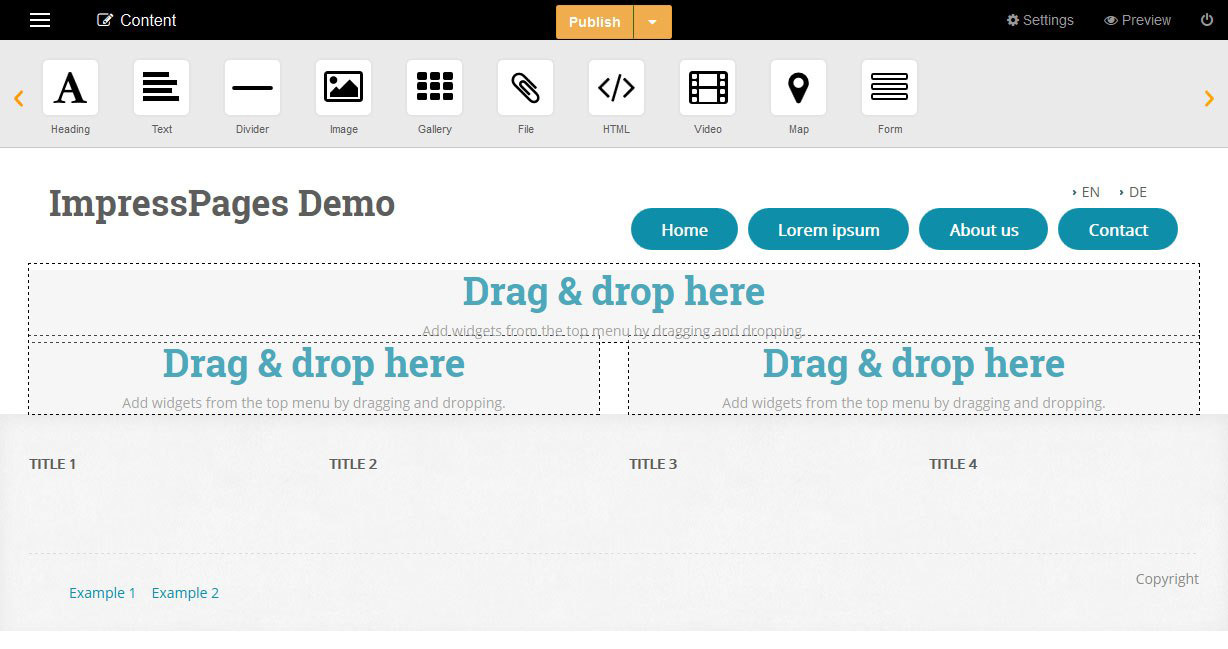Choose the Video widget icon
Image resolution: width=1228 pixels, height=649 pixels.
(708, 88)
